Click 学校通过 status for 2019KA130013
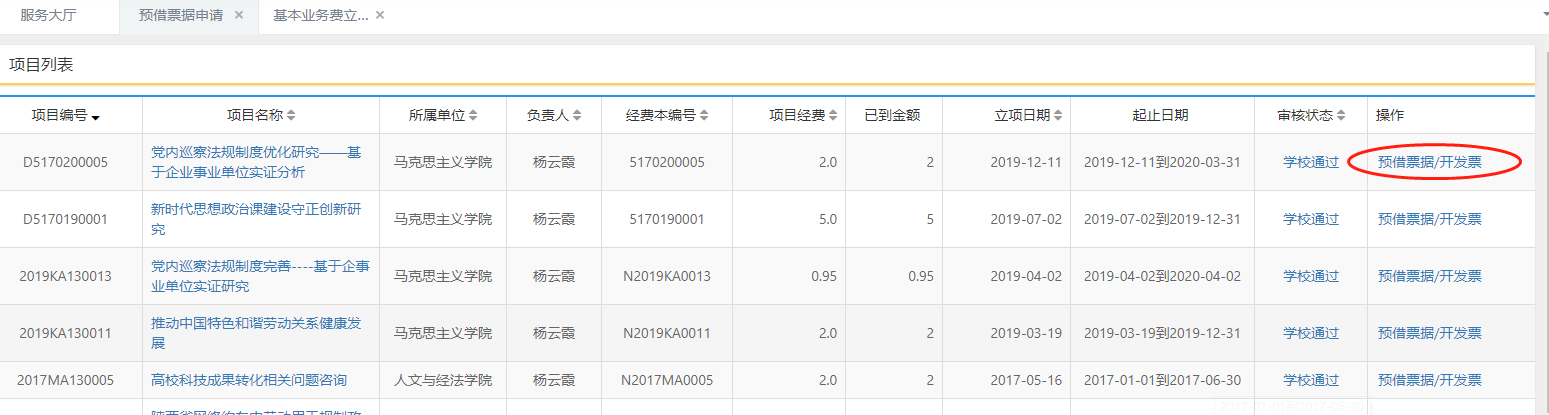 (x=1310, y=276)
